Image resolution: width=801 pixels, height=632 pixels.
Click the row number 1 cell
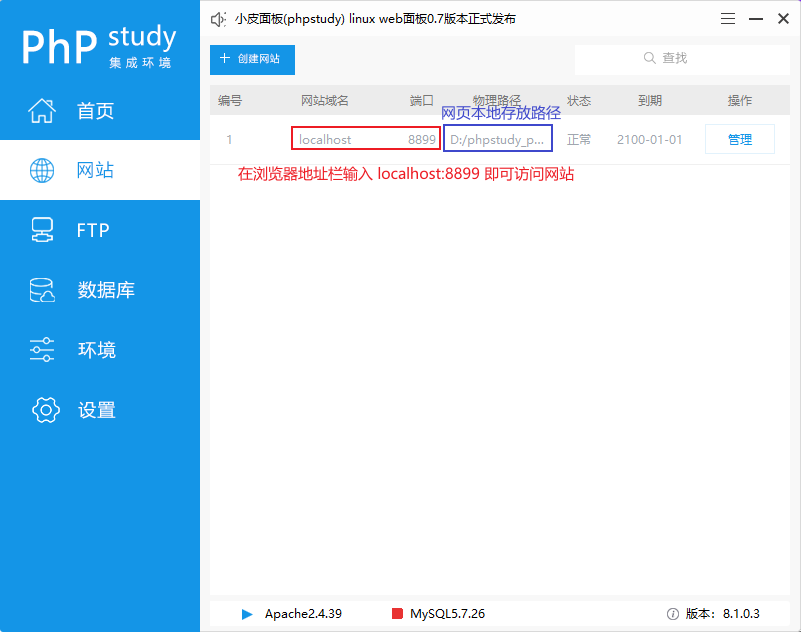229,139
